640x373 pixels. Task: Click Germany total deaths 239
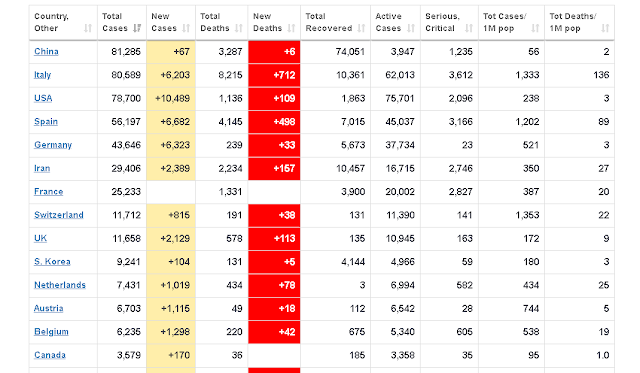[234, 145]
